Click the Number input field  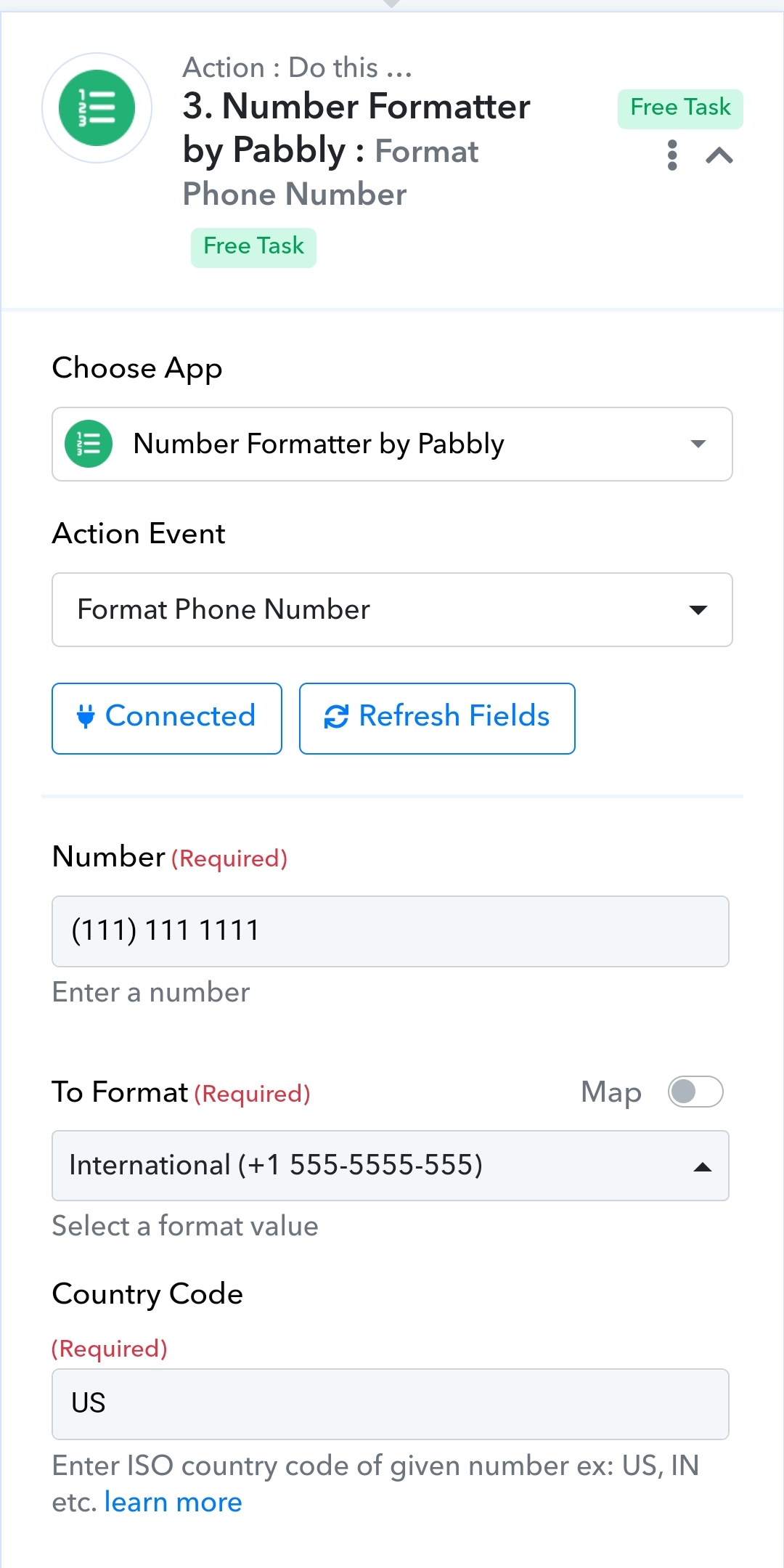(391, 931)
